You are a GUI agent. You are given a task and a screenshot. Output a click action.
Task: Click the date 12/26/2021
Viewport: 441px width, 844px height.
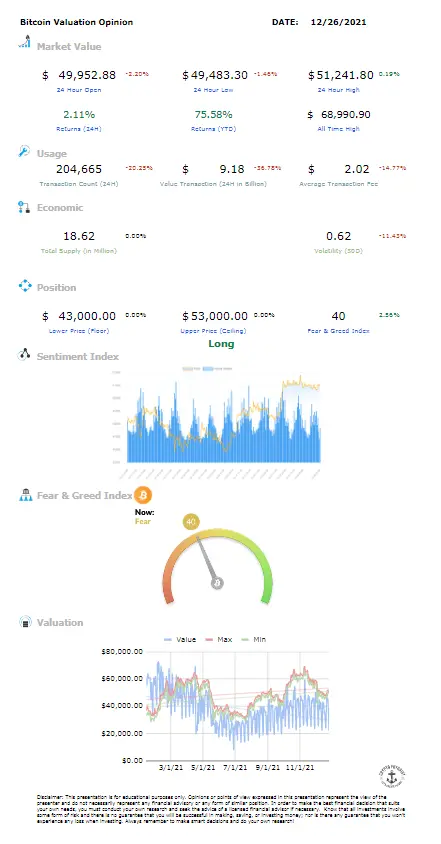click(x=339, y=22)
